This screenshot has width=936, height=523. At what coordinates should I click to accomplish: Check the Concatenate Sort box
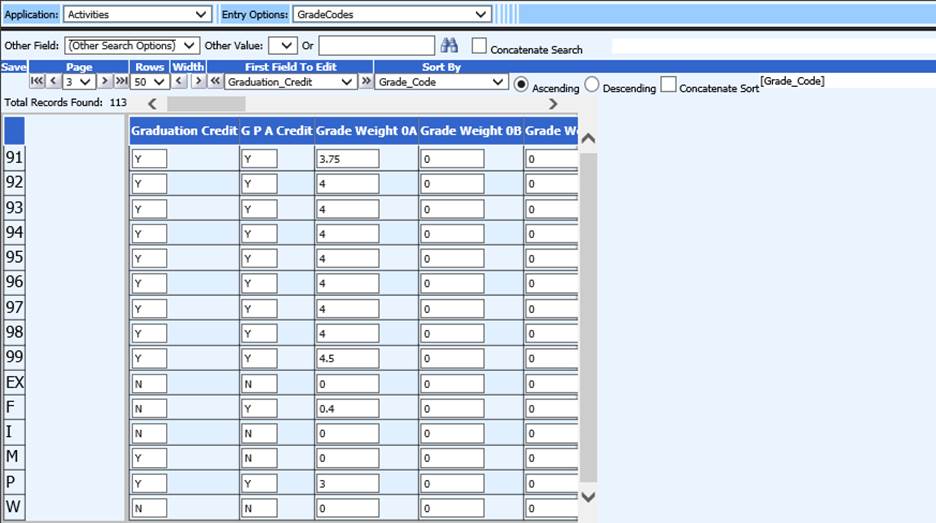coord(668,85)
